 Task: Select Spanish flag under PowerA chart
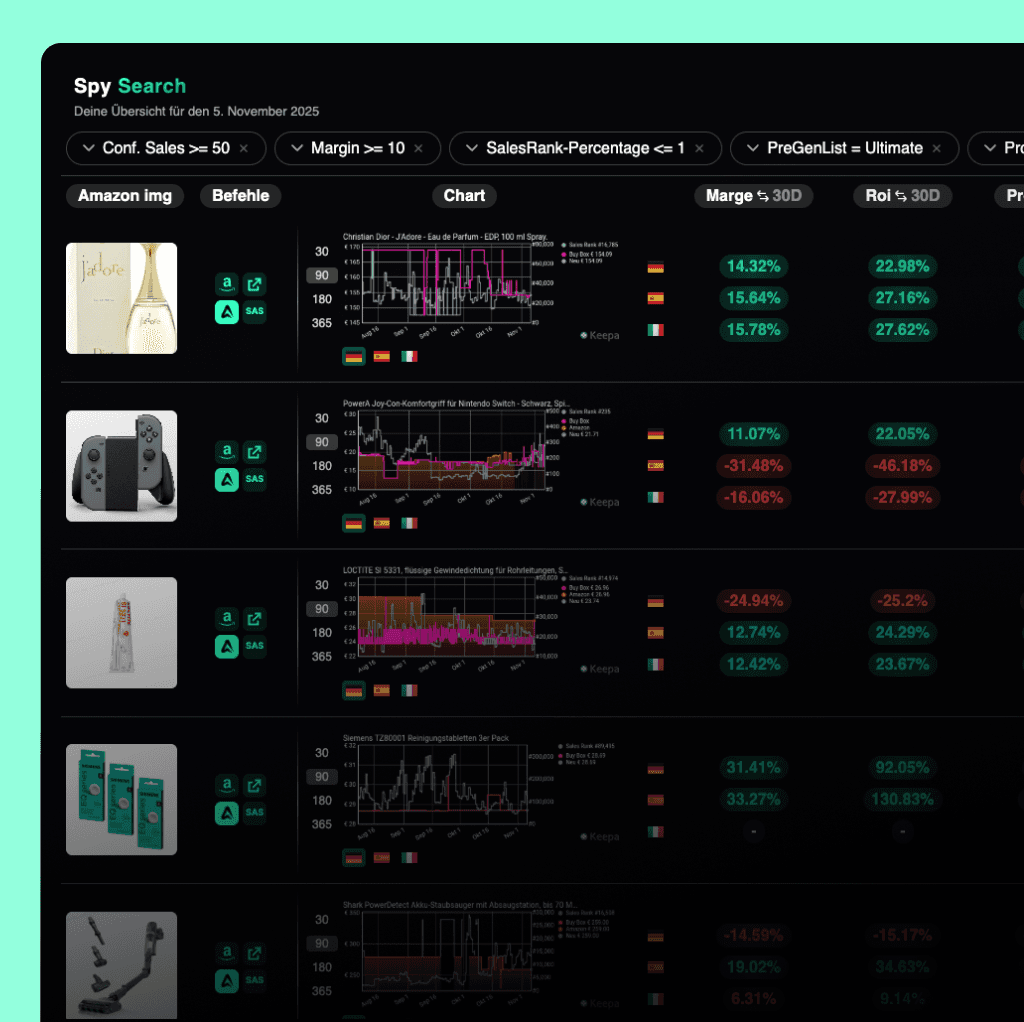pos(381,523)
